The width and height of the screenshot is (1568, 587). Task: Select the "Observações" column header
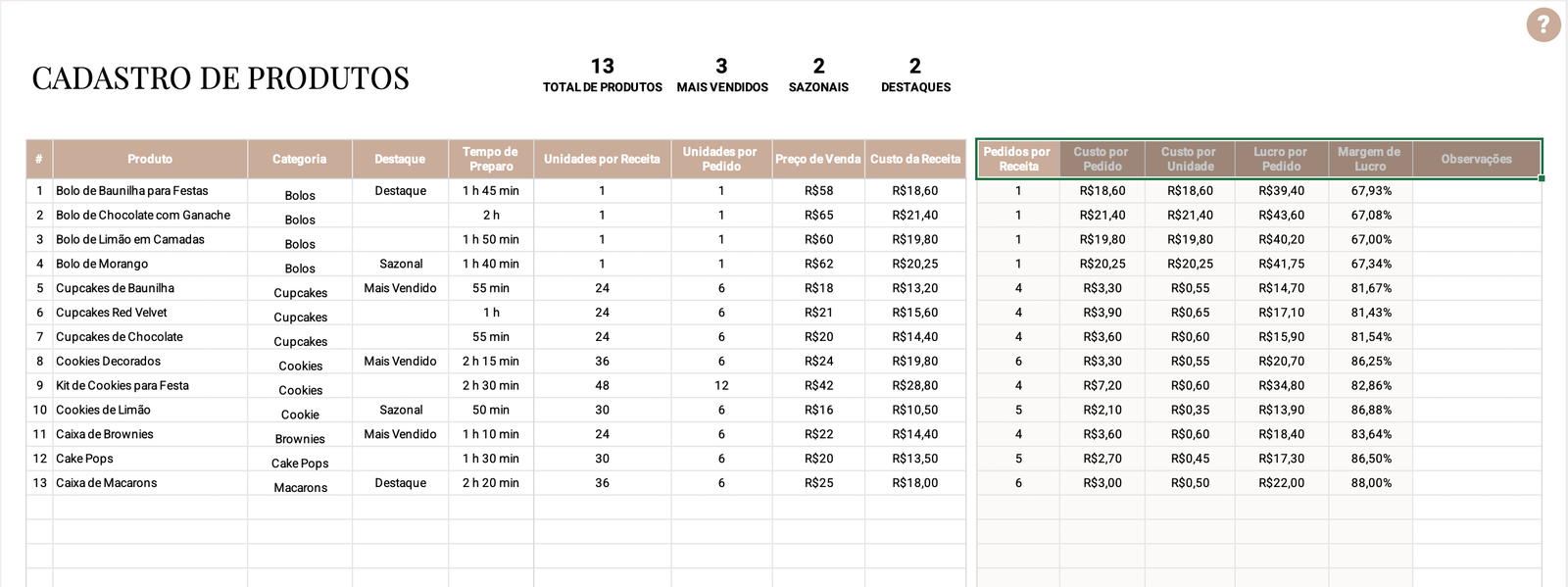[1477, 159]
